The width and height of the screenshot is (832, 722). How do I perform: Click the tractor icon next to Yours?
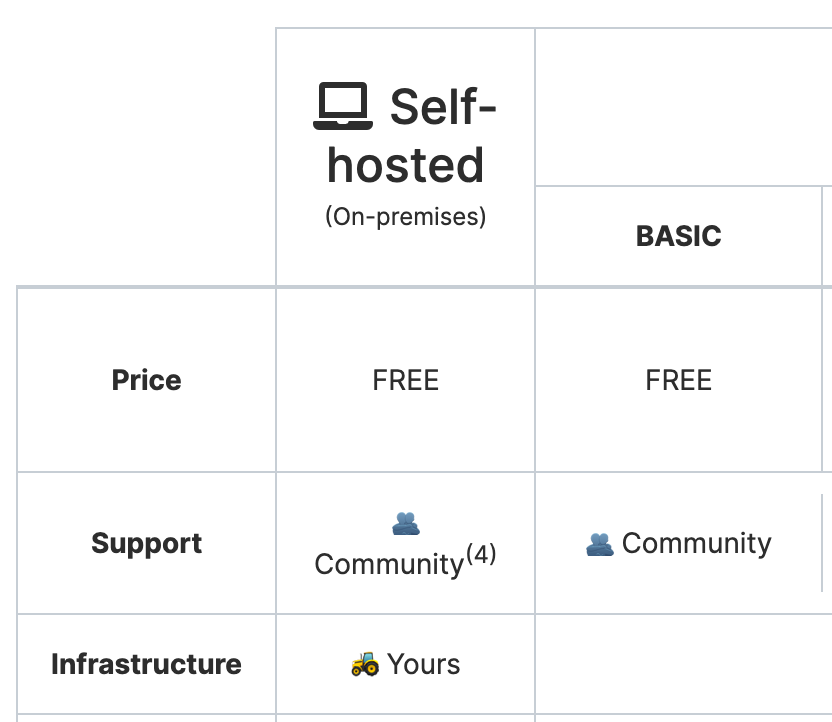(x=365, y=664)
